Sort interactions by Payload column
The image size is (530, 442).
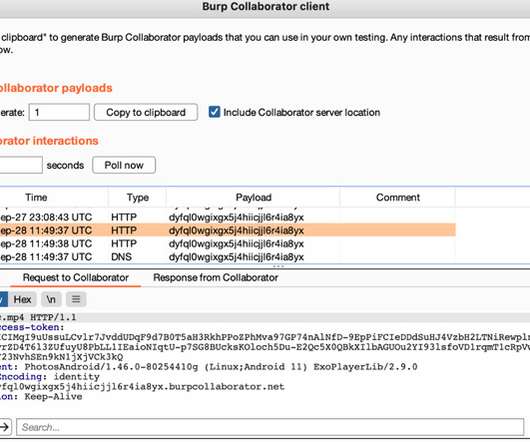click(x=253, y=197)
